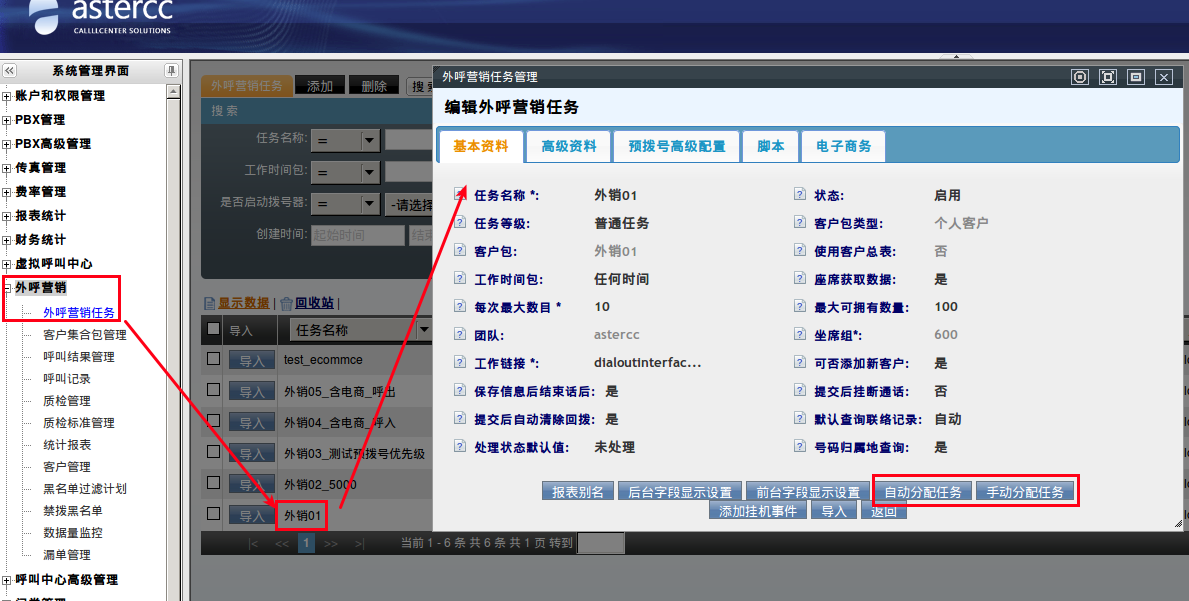Screen dimensions: 1189x601
Task: Select the checkbox for 外销02_5000 row
Action: coord(213,484)
